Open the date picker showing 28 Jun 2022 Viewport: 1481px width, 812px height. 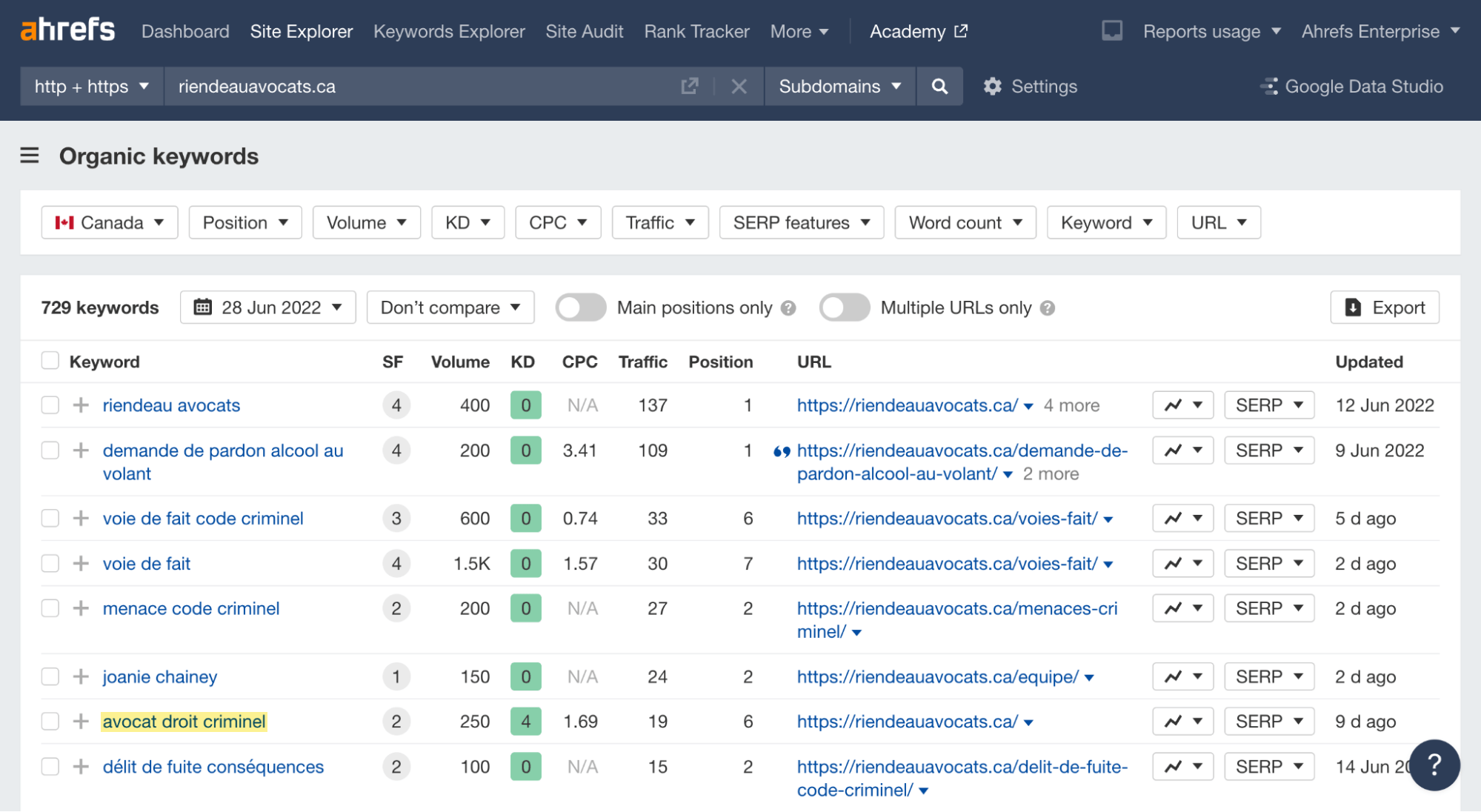pos(268,307)
